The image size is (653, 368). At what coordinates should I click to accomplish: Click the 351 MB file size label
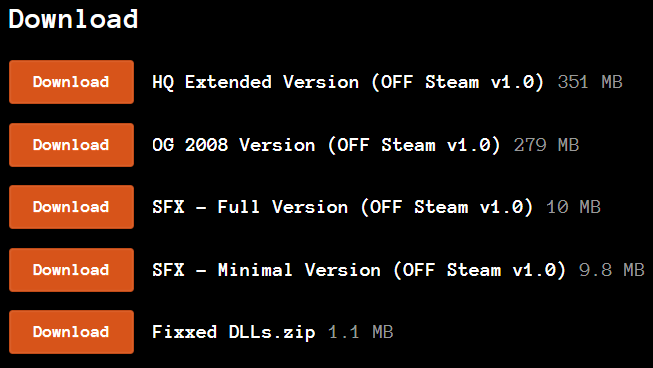(x=590, y=82)
